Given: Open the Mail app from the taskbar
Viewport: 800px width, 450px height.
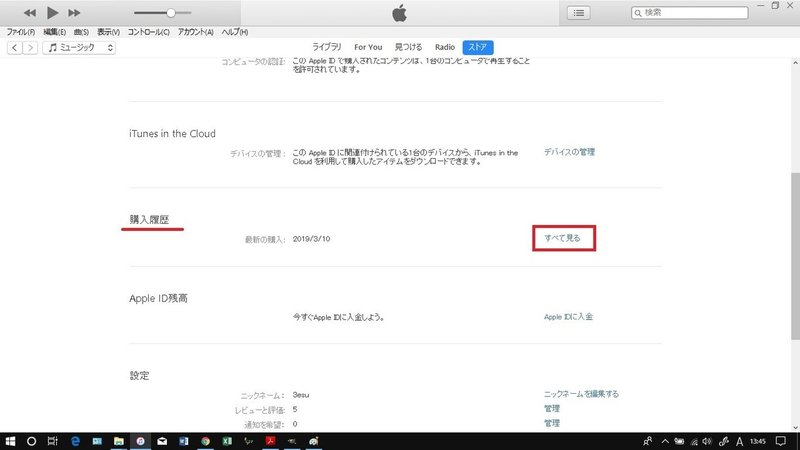Looking at the screenshot, I should point(162,441).
